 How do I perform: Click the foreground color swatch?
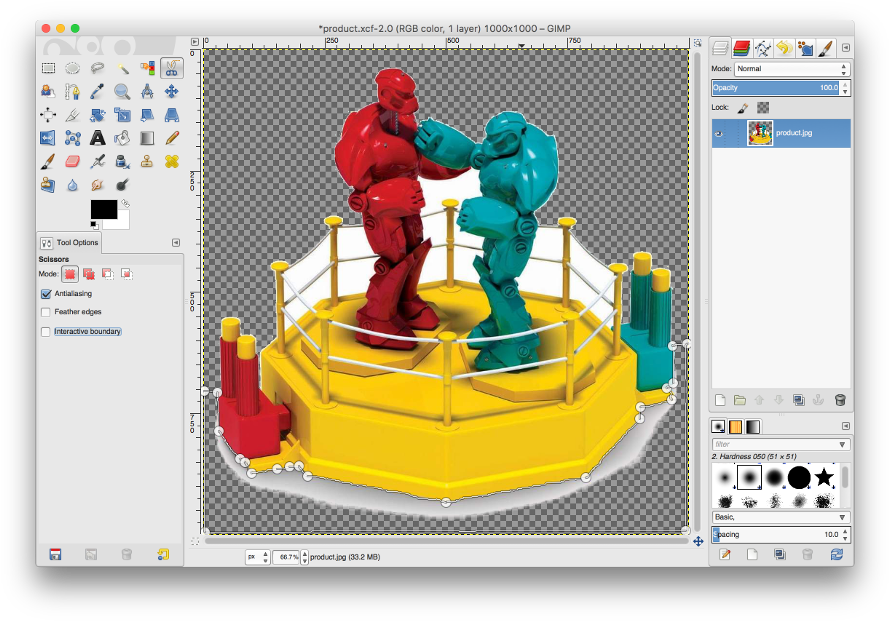pos(103,210)
